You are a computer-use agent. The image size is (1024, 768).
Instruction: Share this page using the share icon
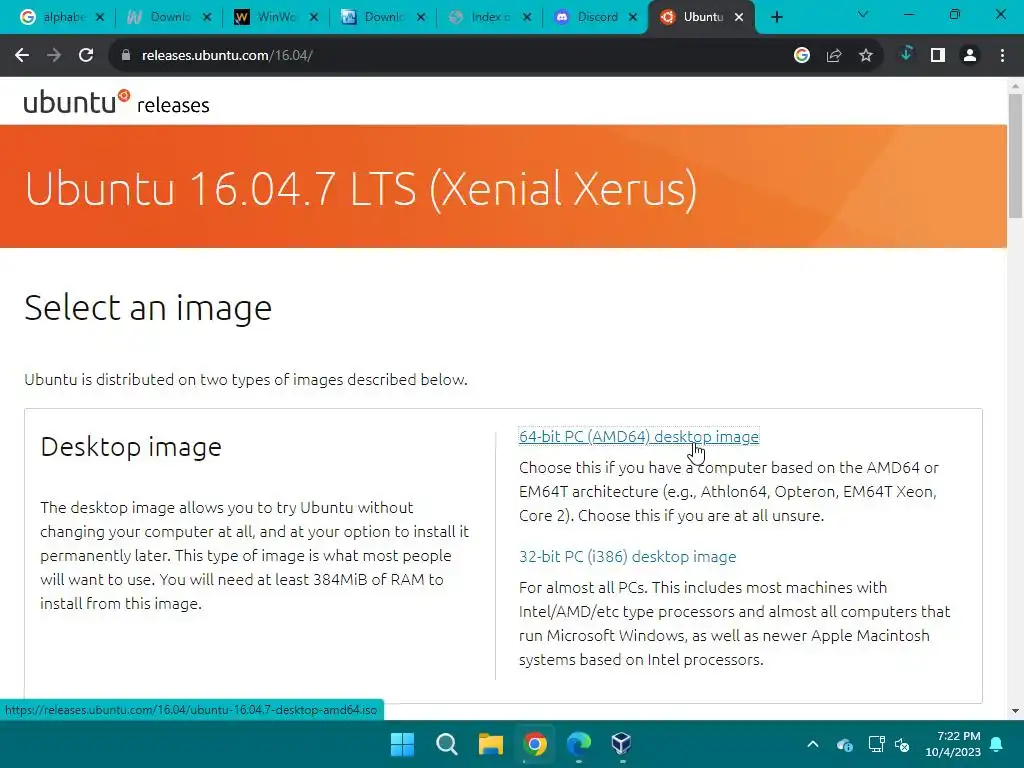point(834,56)
